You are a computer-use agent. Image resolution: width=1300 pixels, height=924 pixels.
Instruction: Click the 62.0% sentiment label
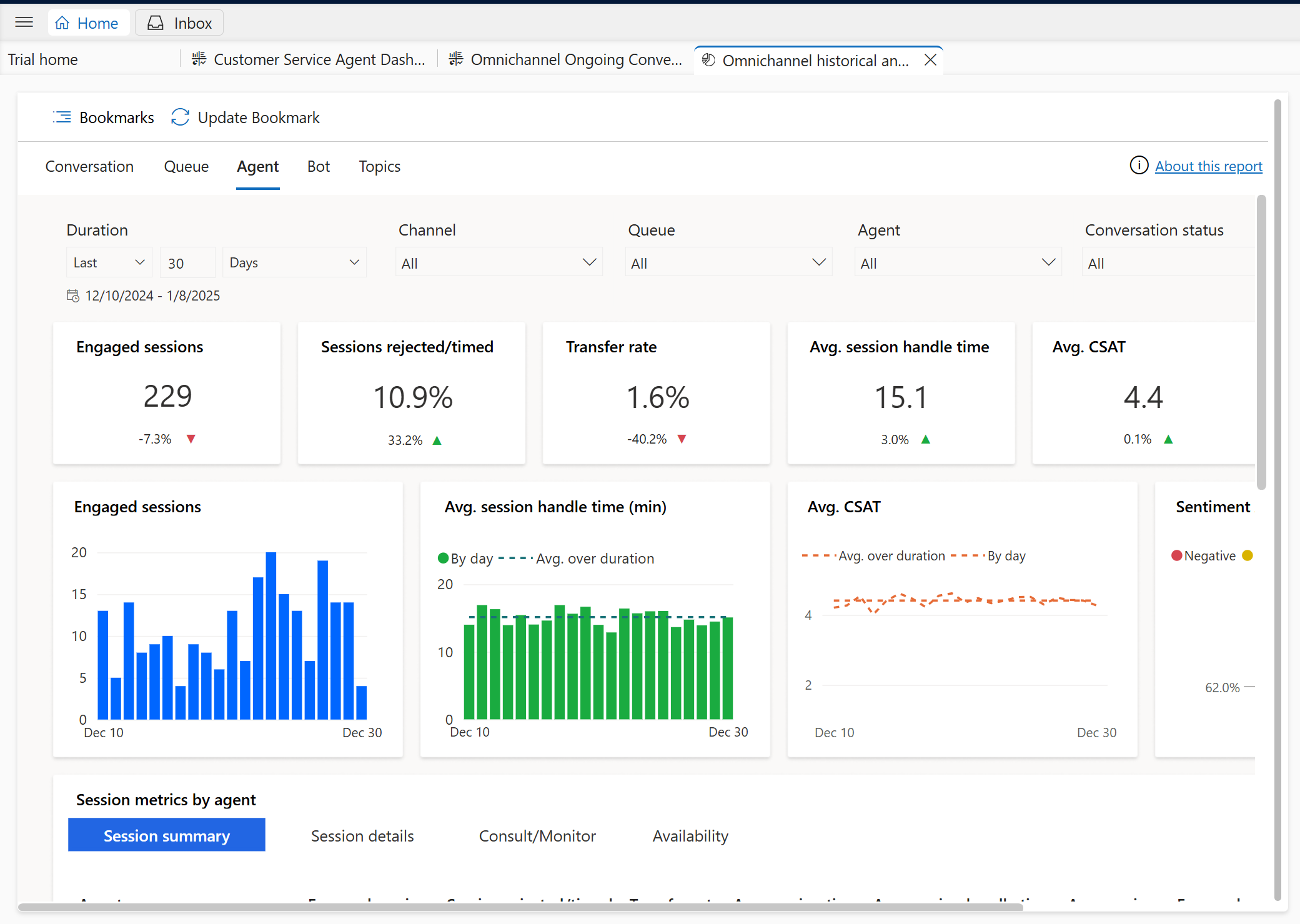(1222, 687)
